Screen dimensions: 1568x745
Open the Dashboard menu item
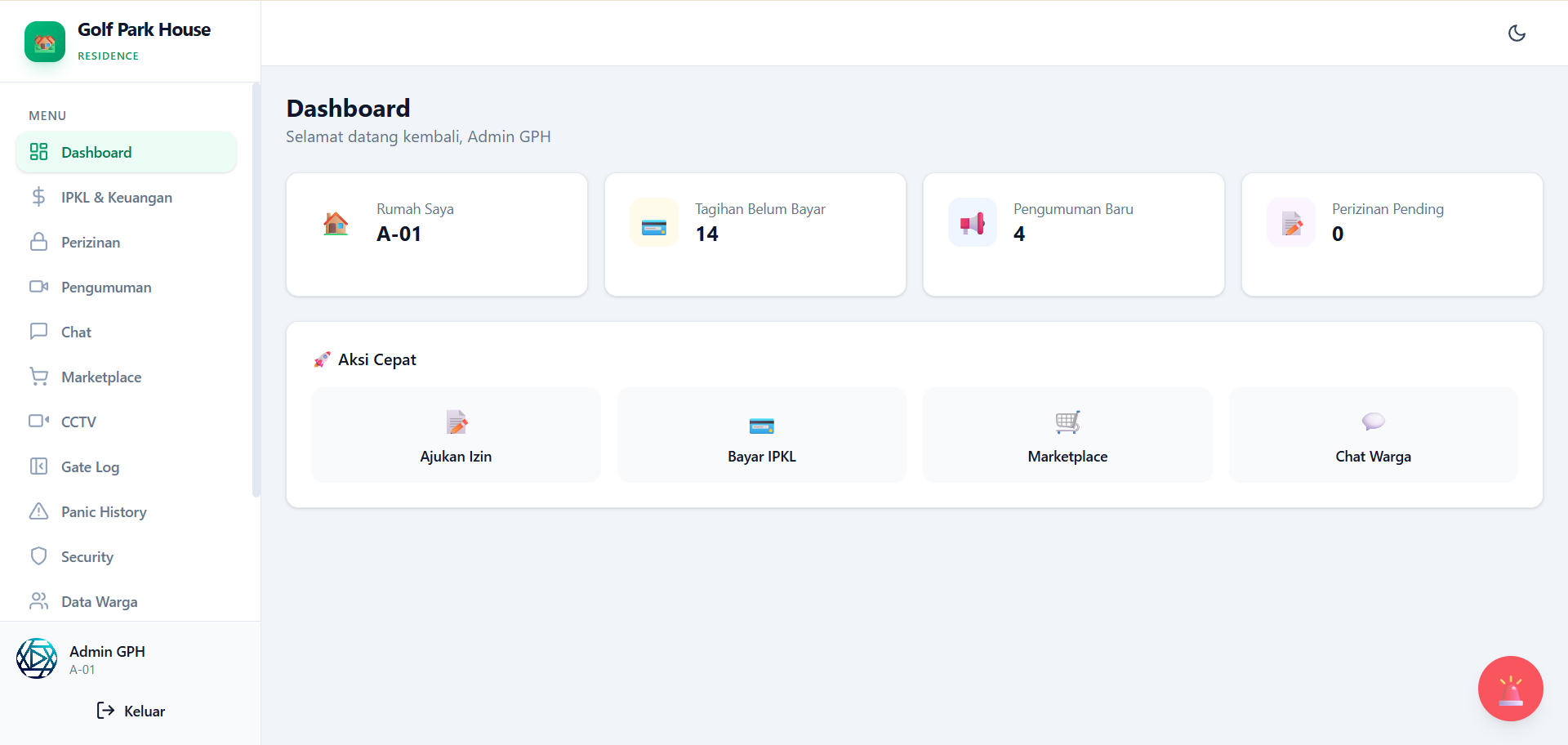point(96,152)
